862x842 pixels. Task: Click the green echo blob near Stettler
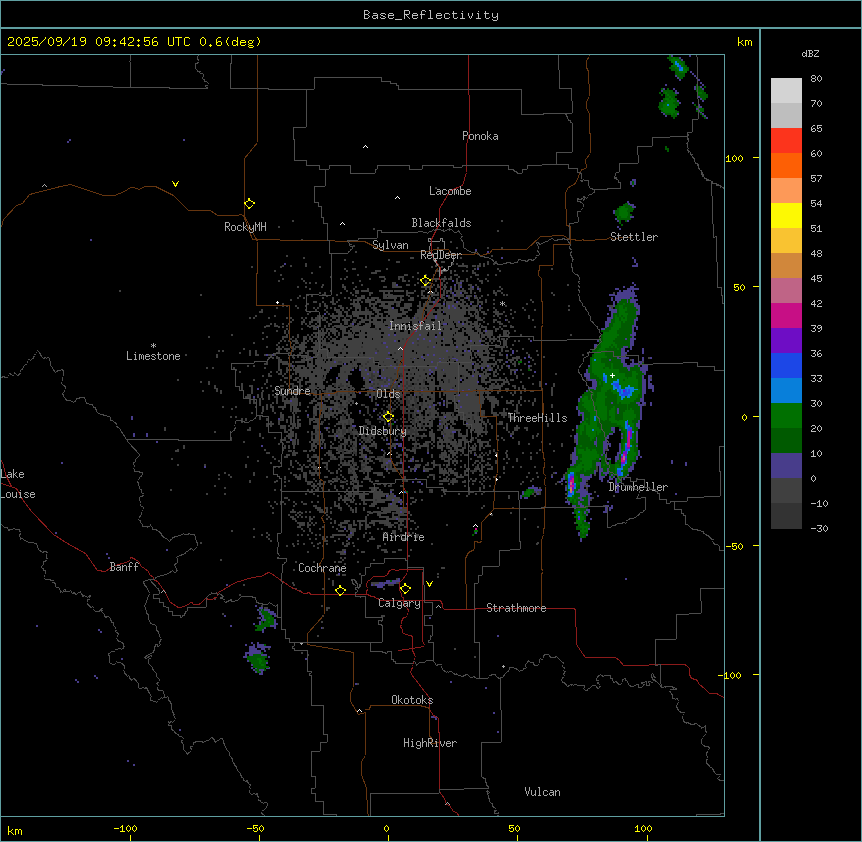click(625, 212)
